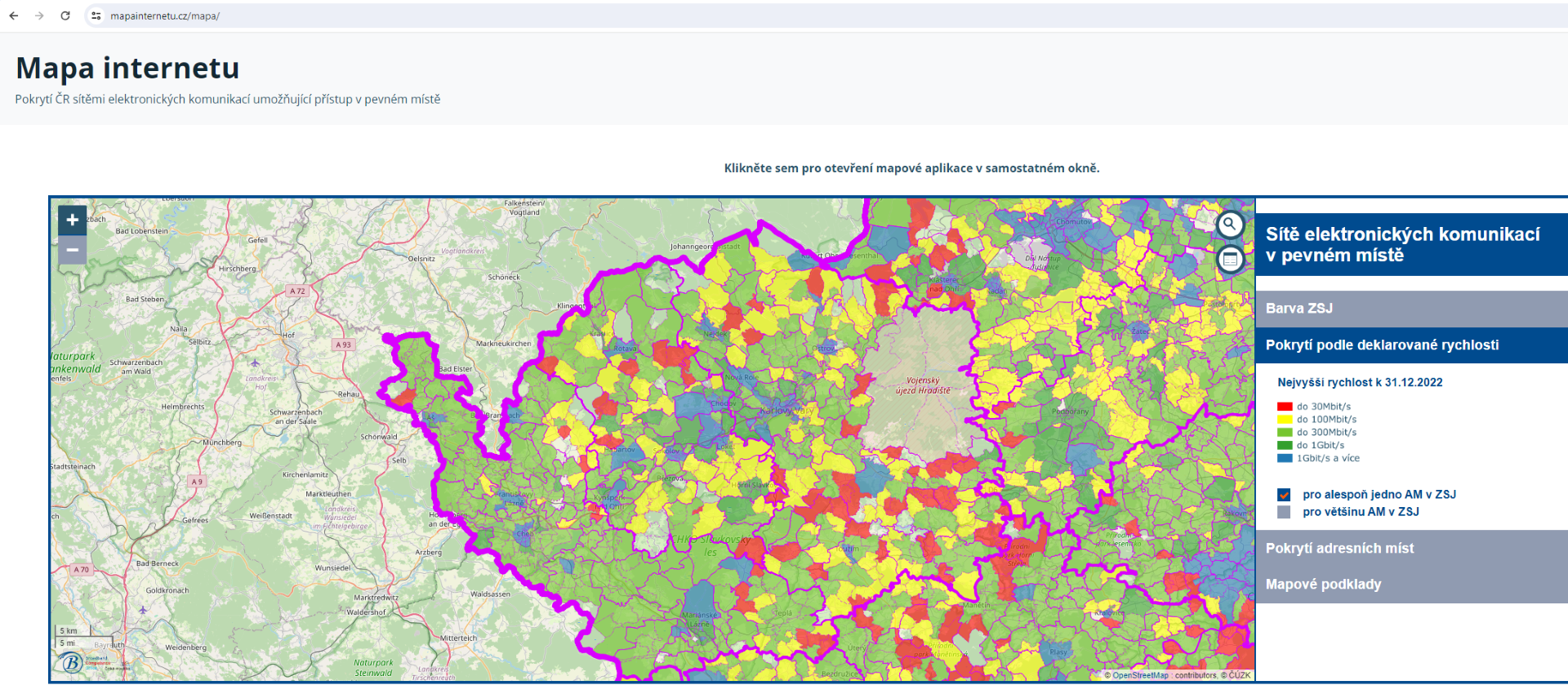
Task: Click the Münchberg town label
Action: (222, 443)
